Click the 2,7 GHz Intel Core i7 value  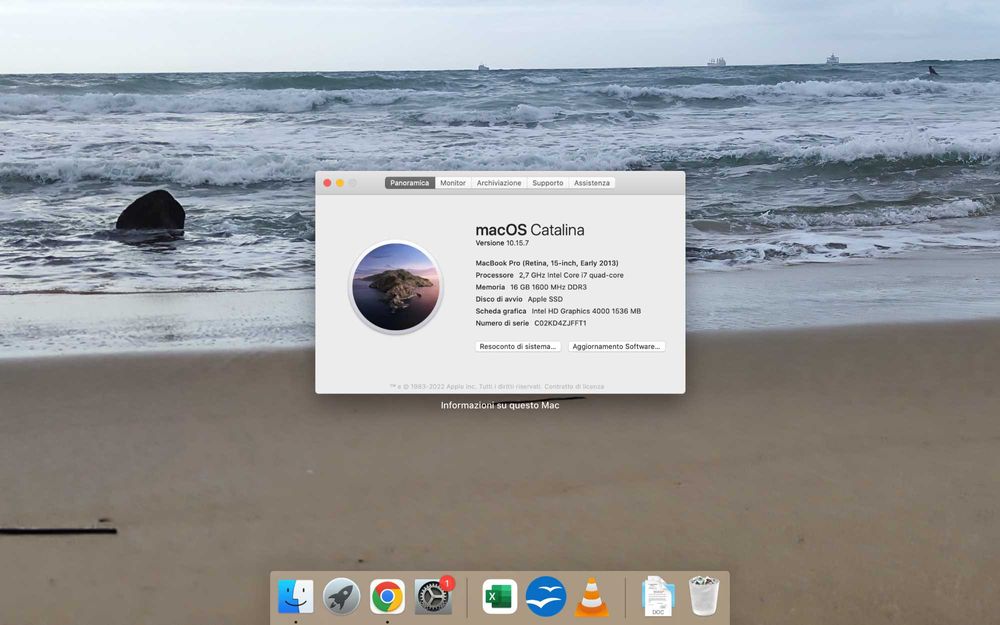pos(571,275)
